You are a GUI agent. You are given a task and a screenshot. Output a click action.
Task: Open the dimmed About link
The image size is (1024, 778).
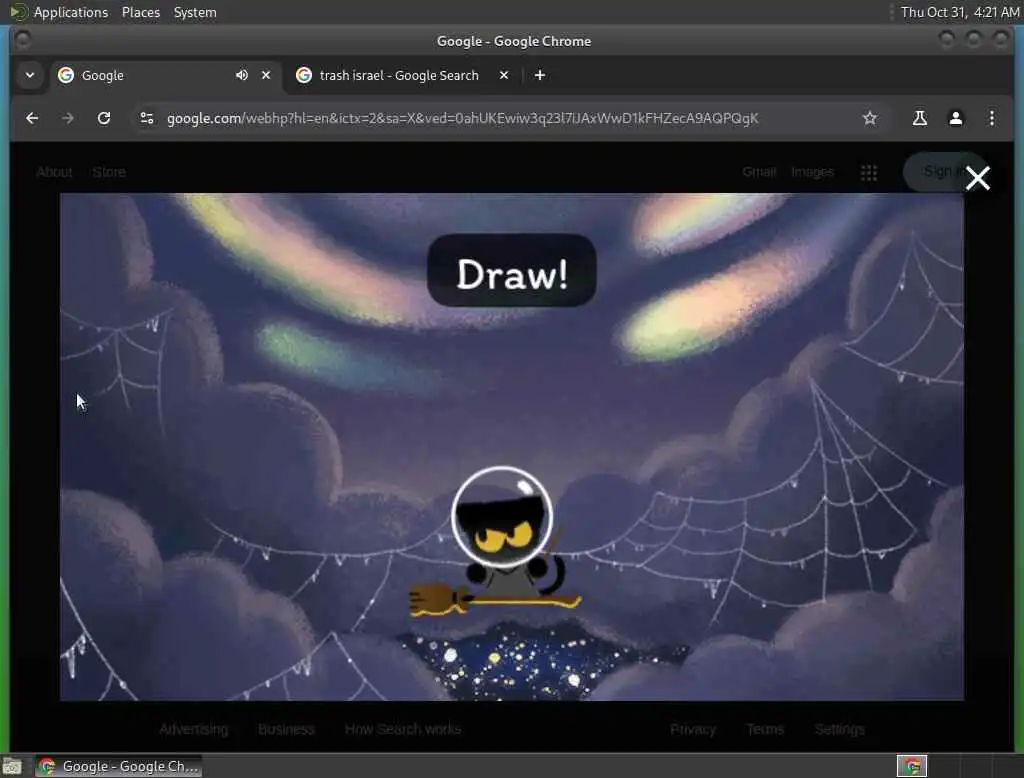(54, 172)
